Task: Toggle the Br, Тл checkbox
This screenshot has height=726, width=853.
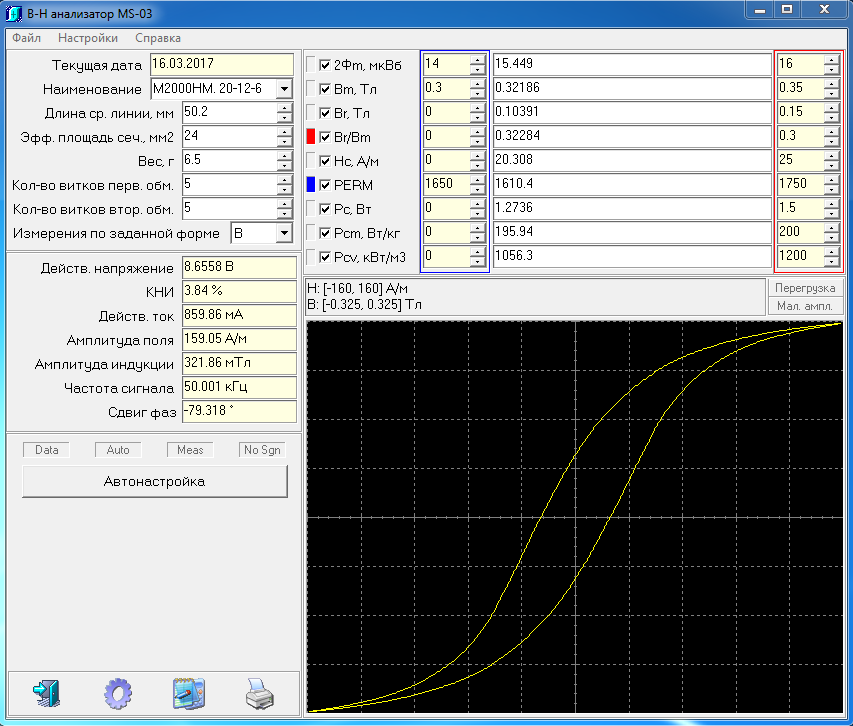Action: [325, 113]
